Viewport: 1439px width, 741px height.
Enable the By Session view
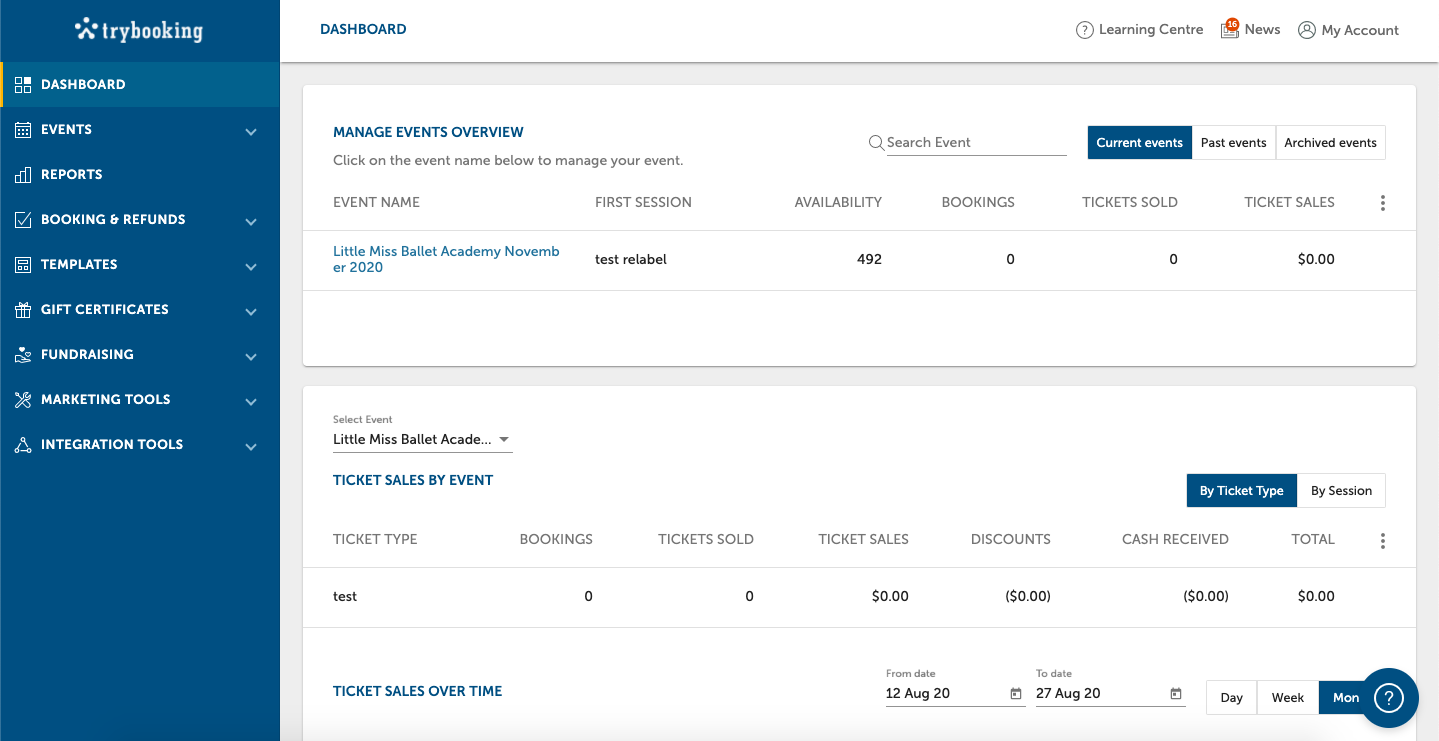point(1341,490)
